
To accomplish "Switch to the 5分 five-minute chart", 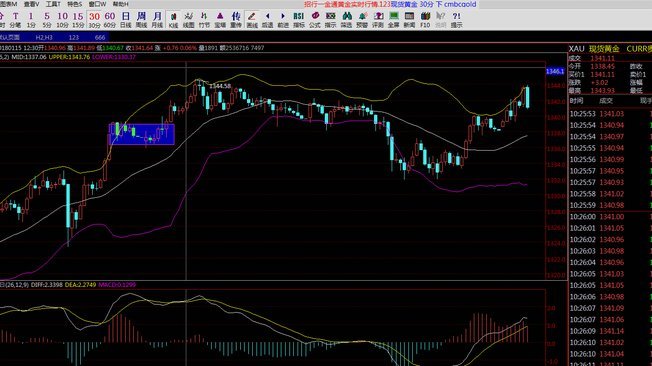I will coord(47,20).
